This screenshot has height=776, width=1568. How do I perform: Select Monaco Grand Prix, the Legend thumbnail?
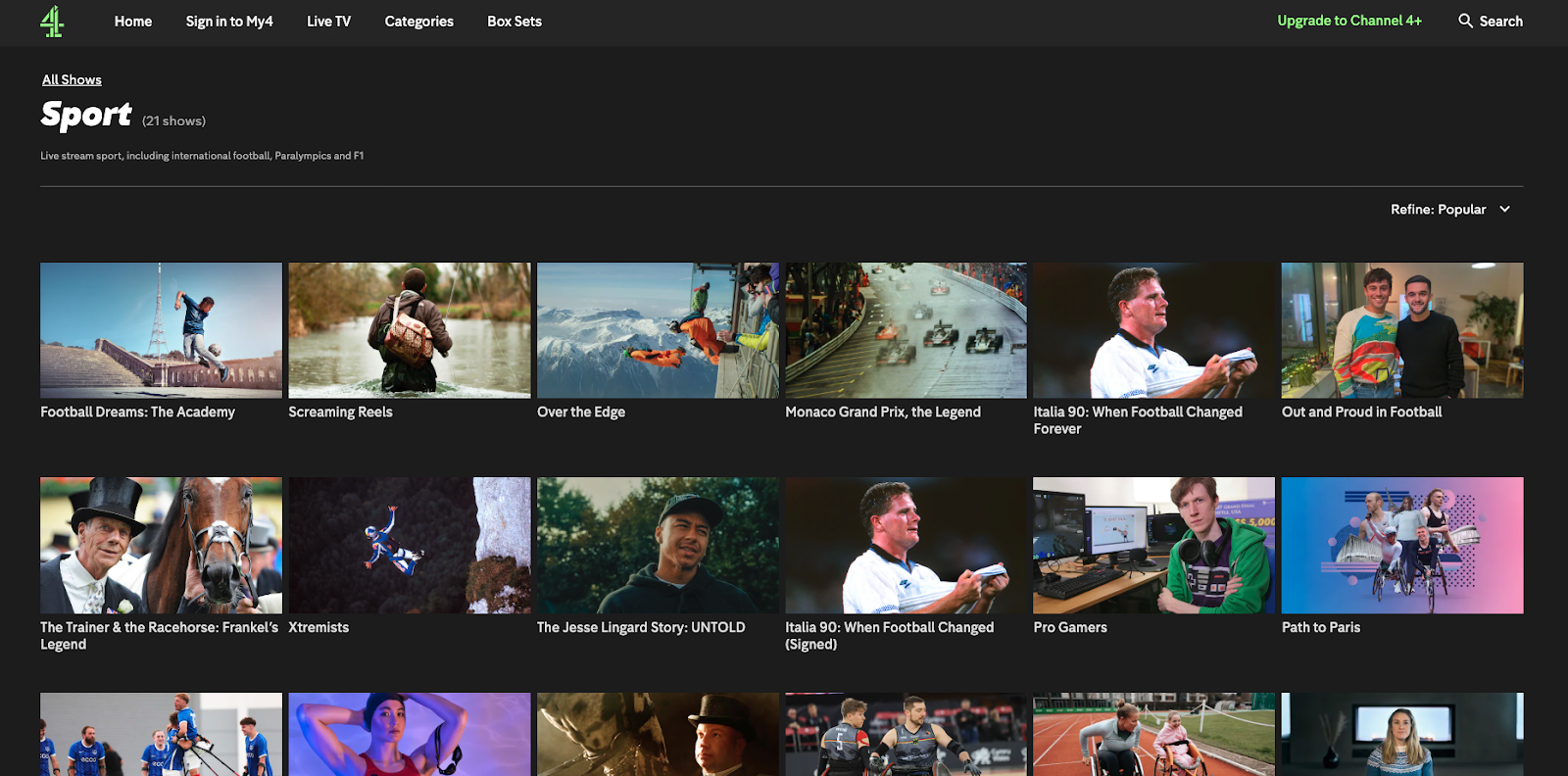coord(906,330)
